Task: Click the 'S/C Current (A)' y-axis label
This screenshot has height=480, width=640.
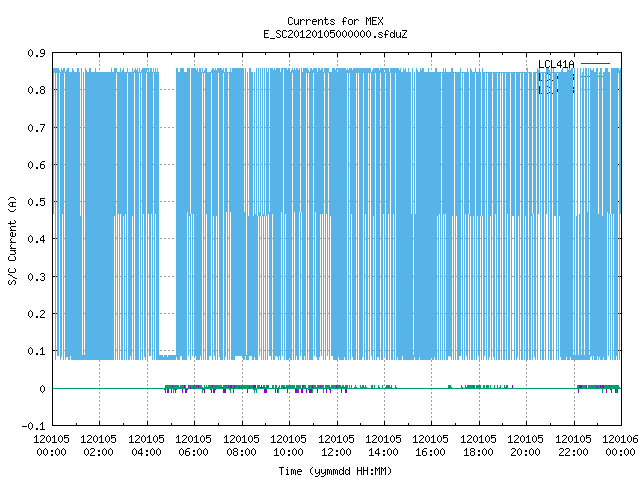Action: point(13,240)
